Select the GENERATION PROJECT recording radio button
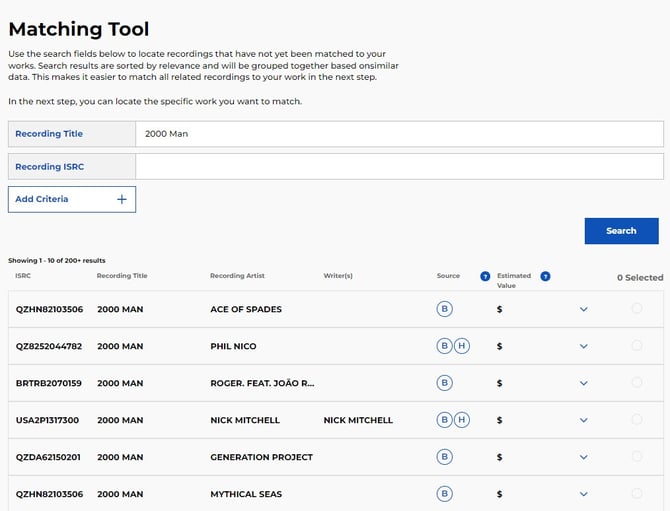This screenshot has width=670, height=511. click(637, 456)
